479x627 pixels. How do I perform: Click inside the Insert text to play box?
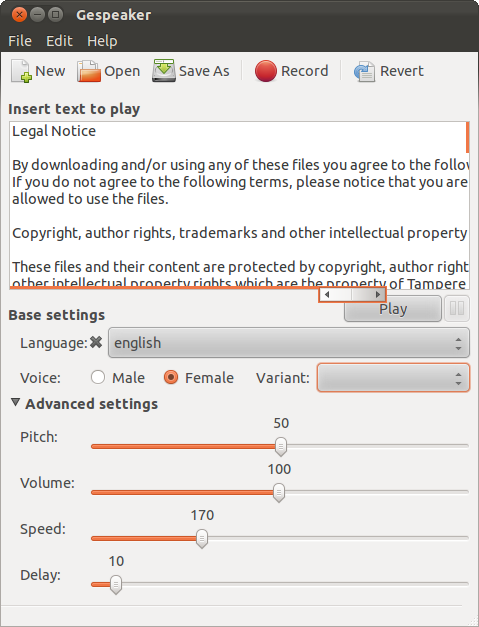[239, 206]
